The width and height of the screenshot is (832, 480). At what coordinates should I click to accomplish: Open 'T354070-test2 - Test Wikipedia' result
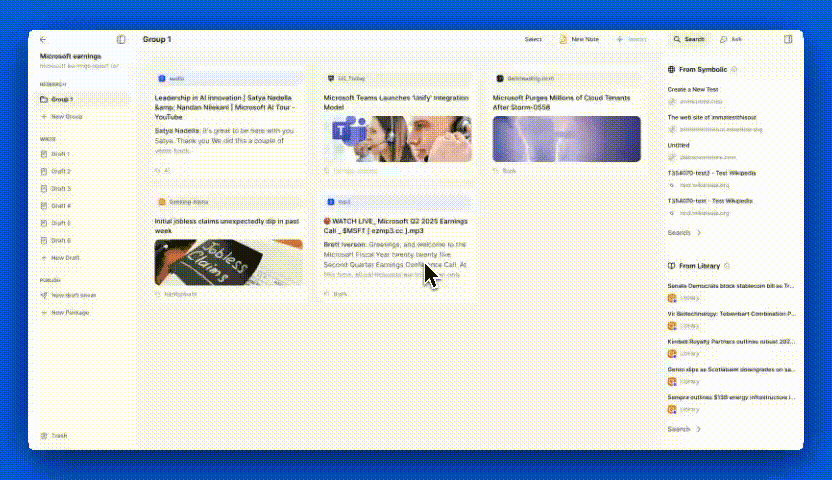click(x=712, y=173)
